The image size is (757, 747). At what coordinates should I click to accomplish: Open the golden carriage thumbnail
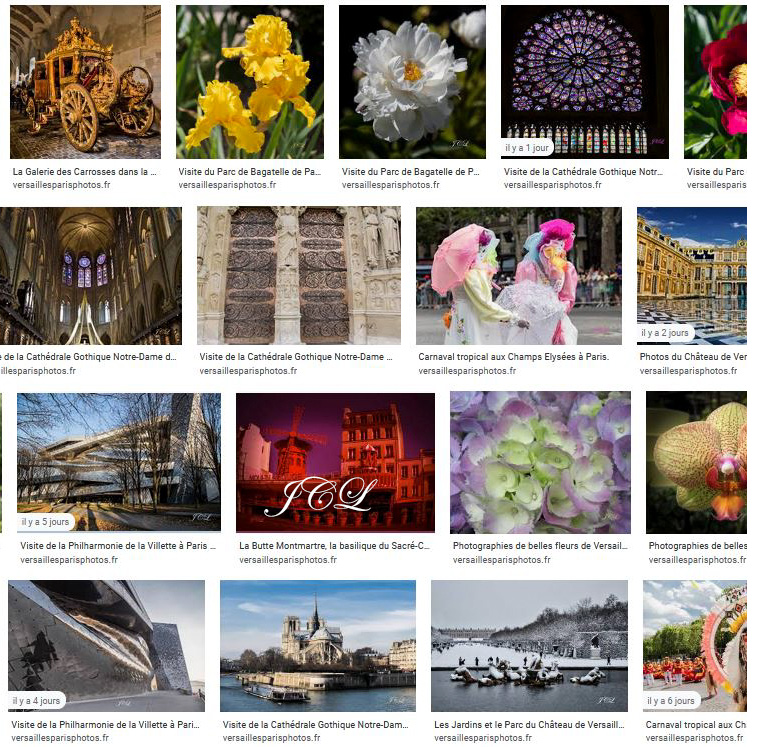click(x=85, y=81)
